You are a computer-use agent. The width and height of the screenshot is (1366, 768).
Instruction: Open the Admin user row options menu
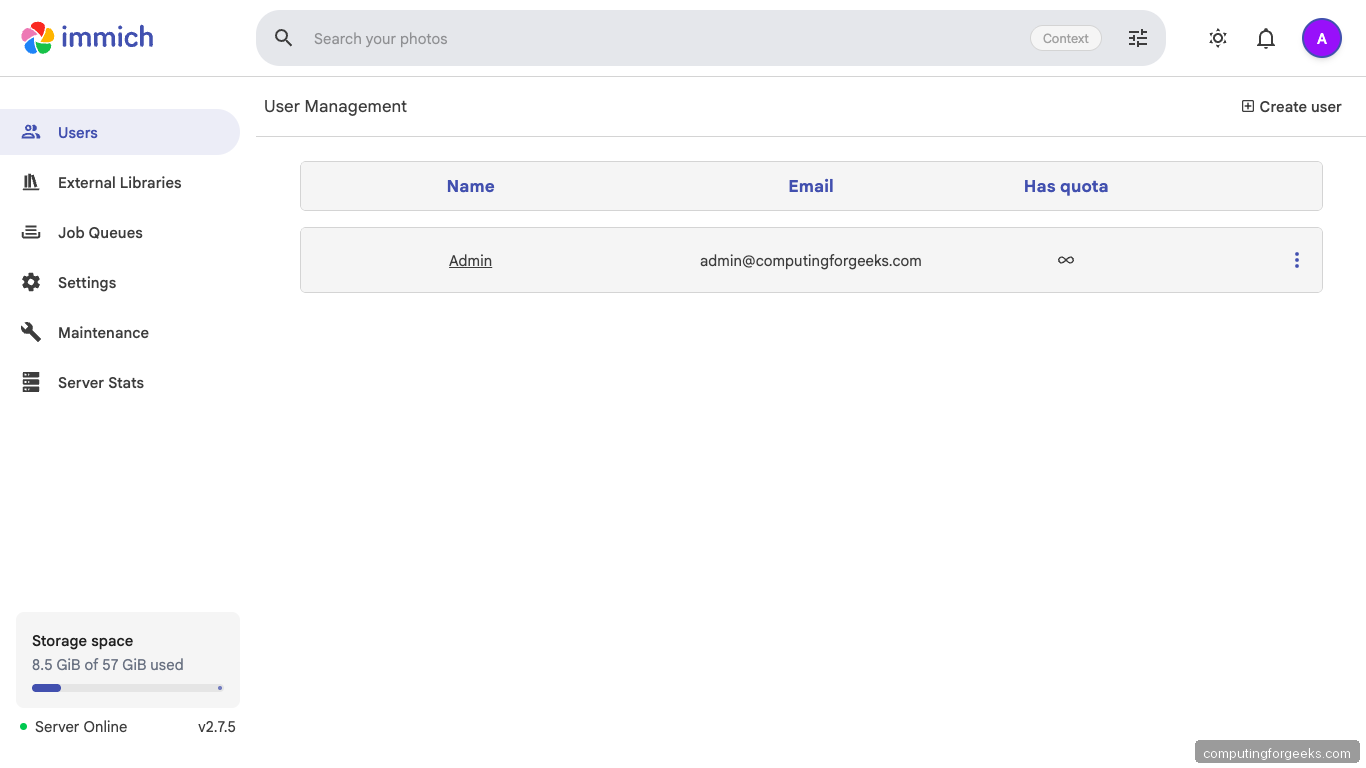[x=1297, y=260]
